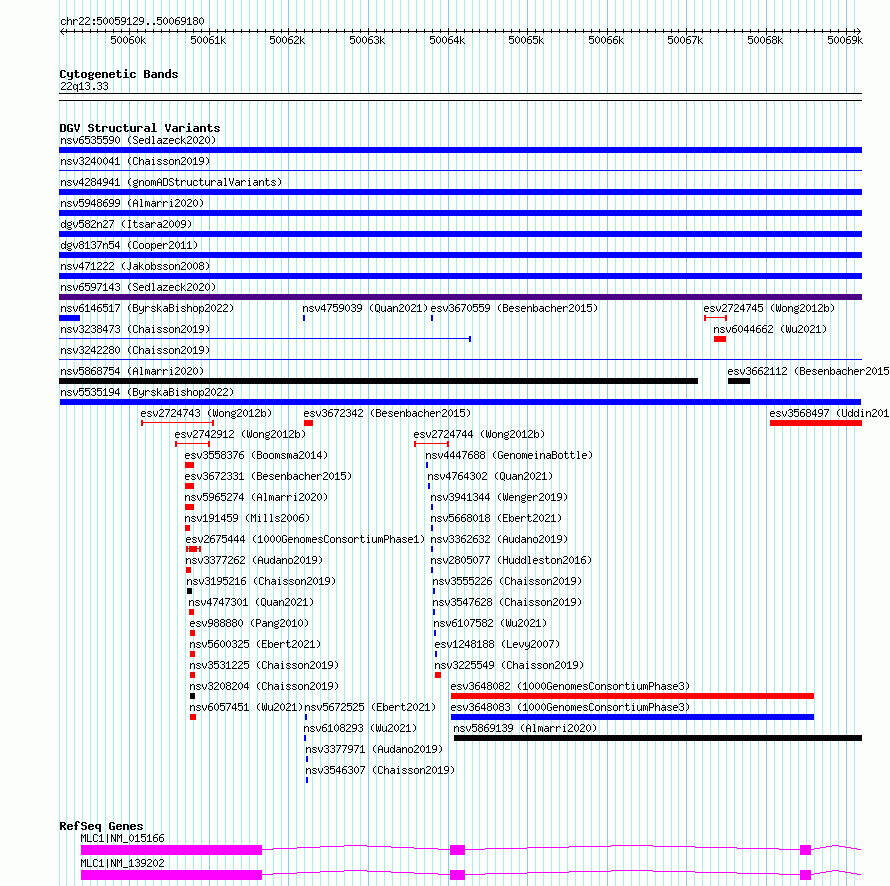Viewport: 890px width, 886px height.
Task: Select esv3672331 (Besenbacher2015) label
Action: pyautogui.click(x=268, y=476)
